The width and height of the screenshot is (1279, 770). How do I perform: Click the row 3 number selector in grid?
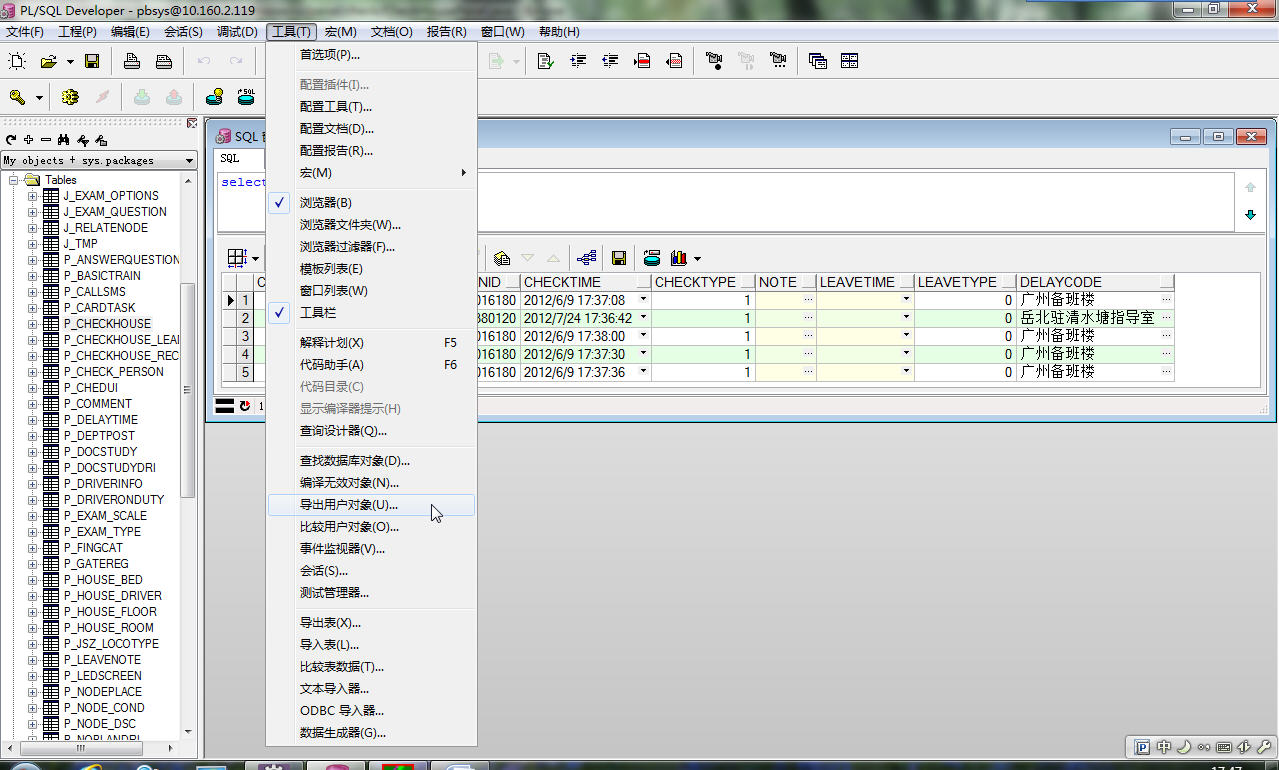coord(245,336)
